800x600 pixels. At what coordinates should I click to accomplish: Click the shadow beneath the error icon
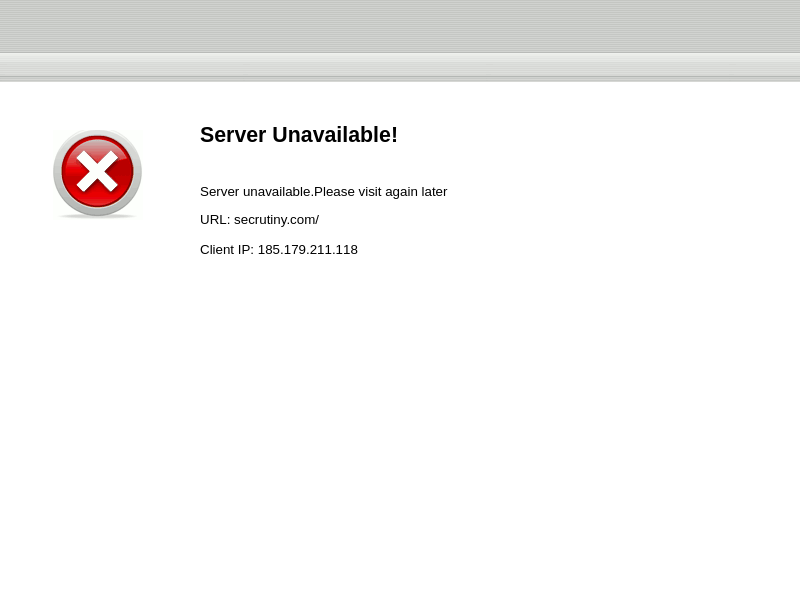(x=97, y=216)
